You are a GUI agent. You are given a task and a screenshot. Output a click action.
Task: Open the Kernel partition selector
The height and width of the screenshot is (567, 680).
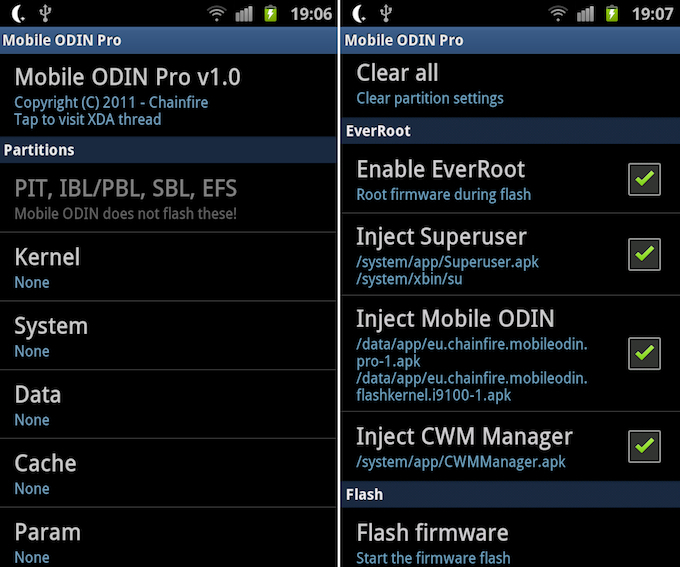point(169,267)
